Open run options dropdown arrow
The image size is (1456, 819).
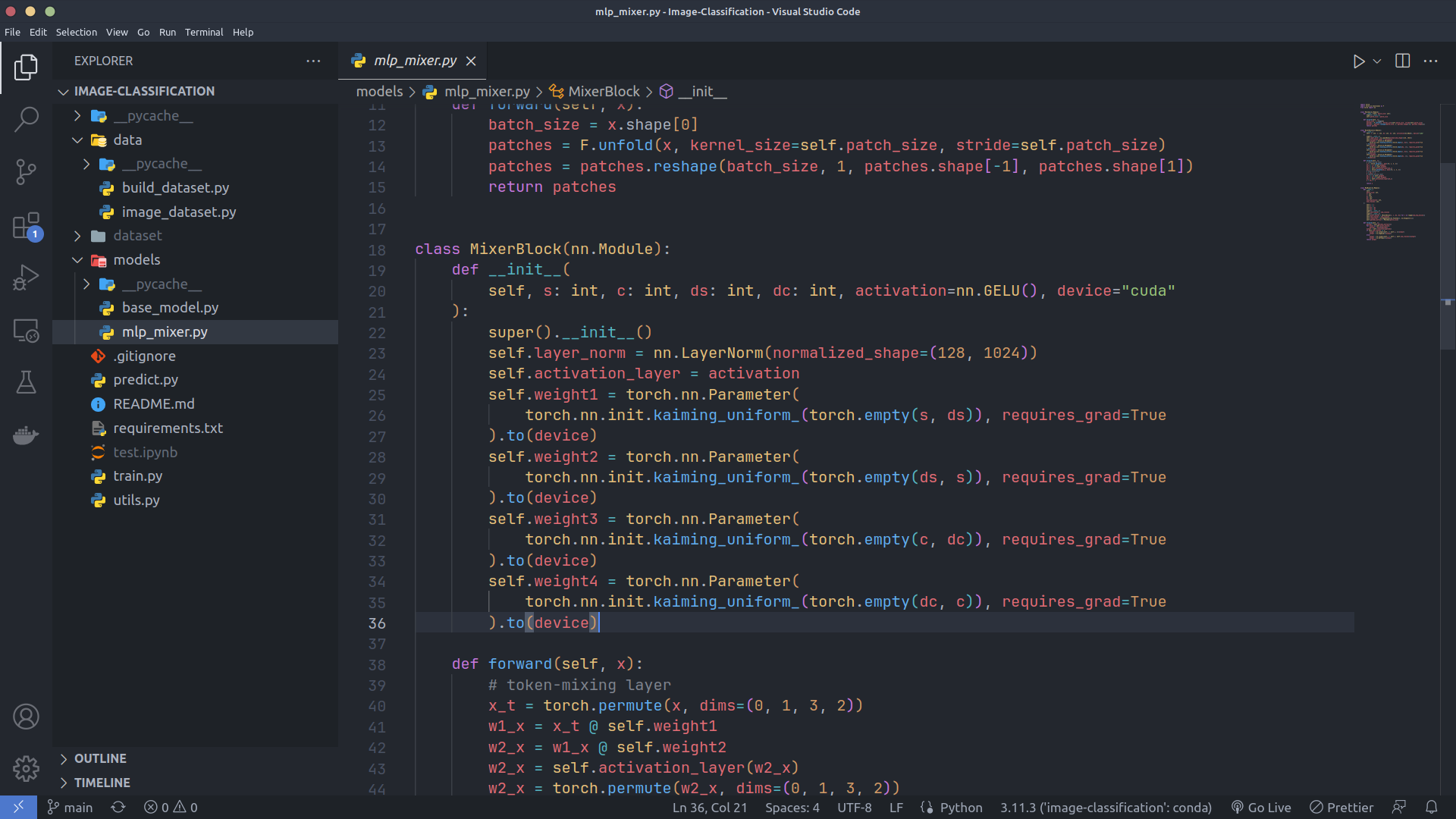tap(1377, 61)
